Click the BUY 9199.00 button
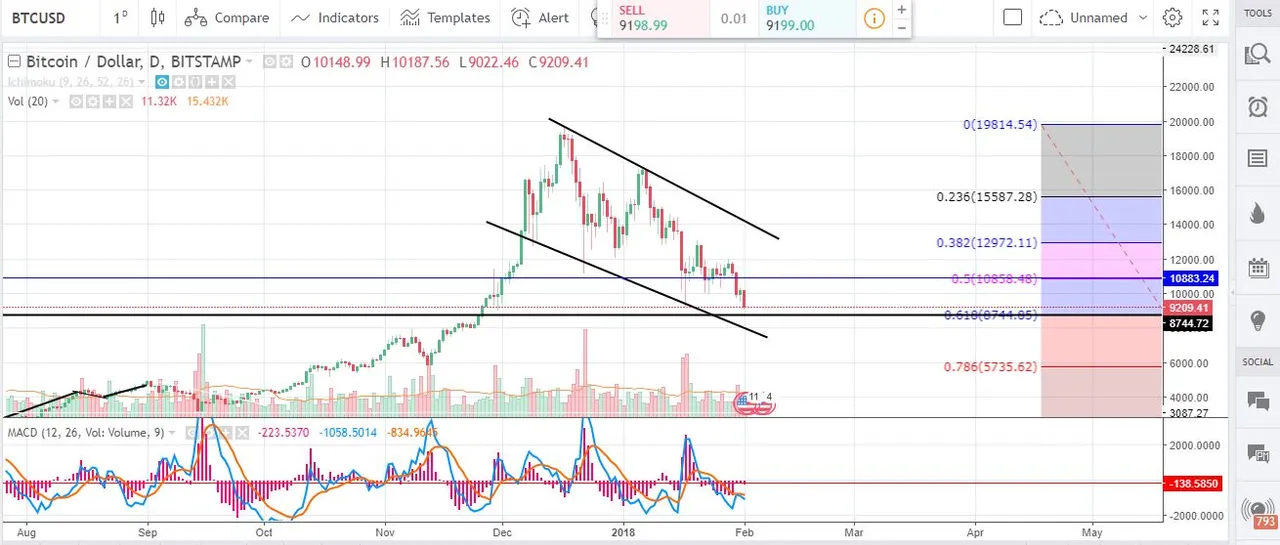This screenshot has height=545, width=1280. [x=805, y=18]
